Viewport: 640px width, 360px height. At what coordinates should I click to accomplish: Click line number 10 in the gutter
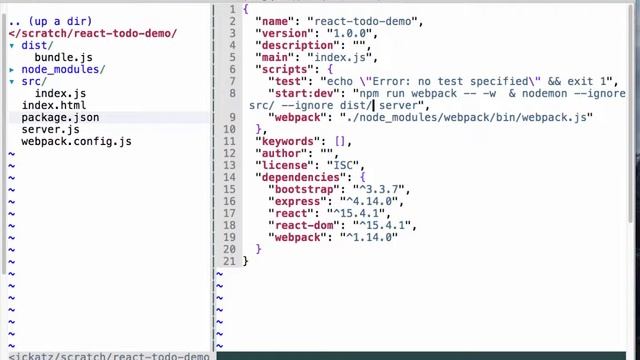(229, 129)
